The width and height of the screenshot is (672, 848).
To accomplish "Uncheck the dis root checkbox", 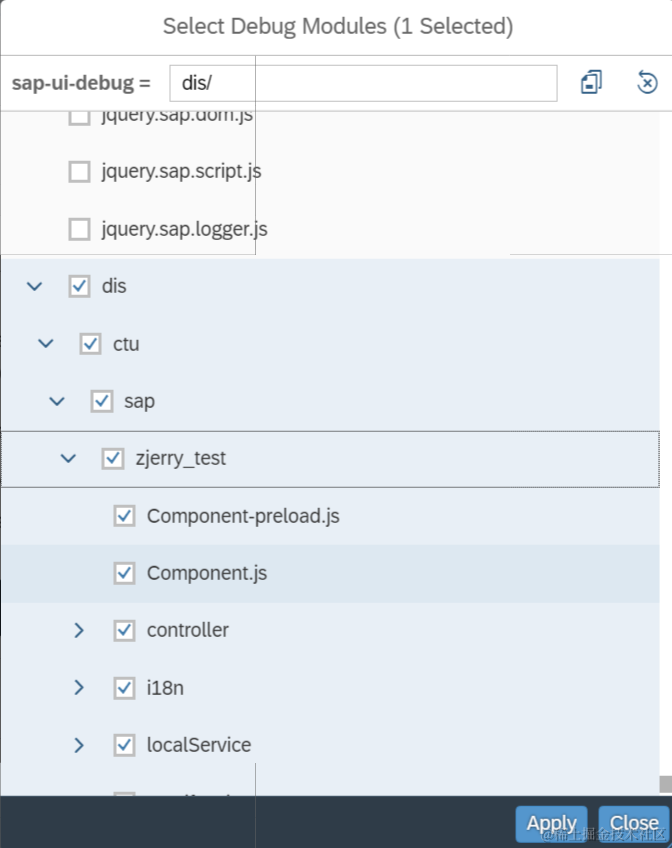I will (x=79, y=286).
